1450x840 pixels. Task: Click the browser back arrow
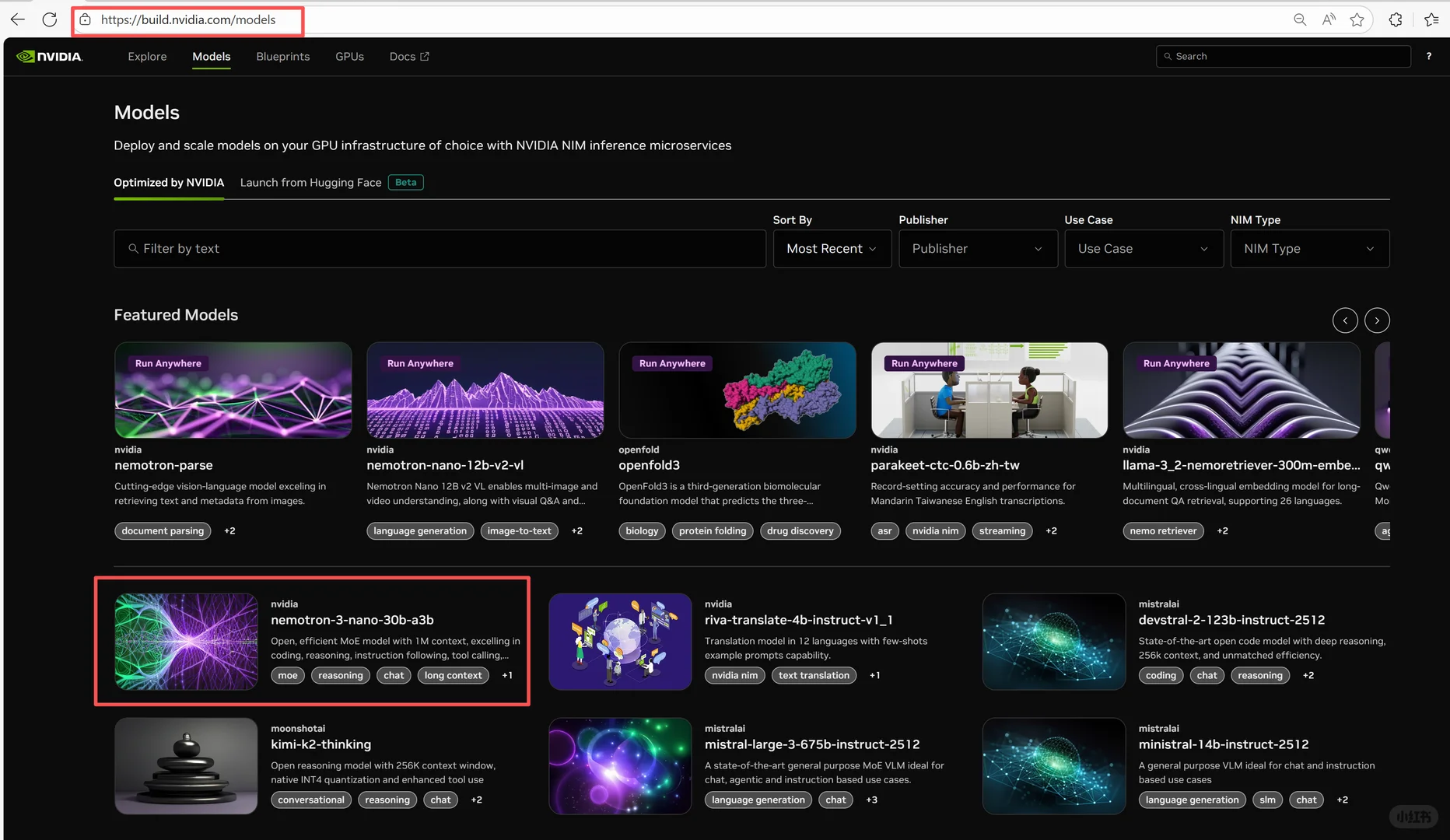(x=17, y=19)
